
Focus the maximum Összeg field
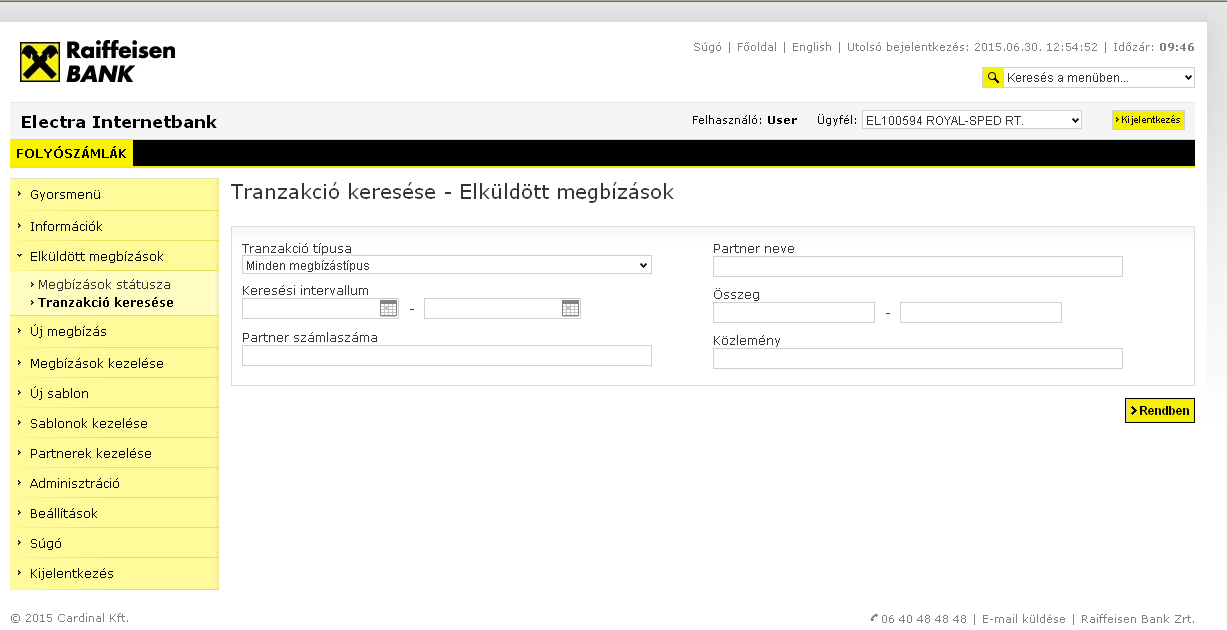click(x=981, y=313)
